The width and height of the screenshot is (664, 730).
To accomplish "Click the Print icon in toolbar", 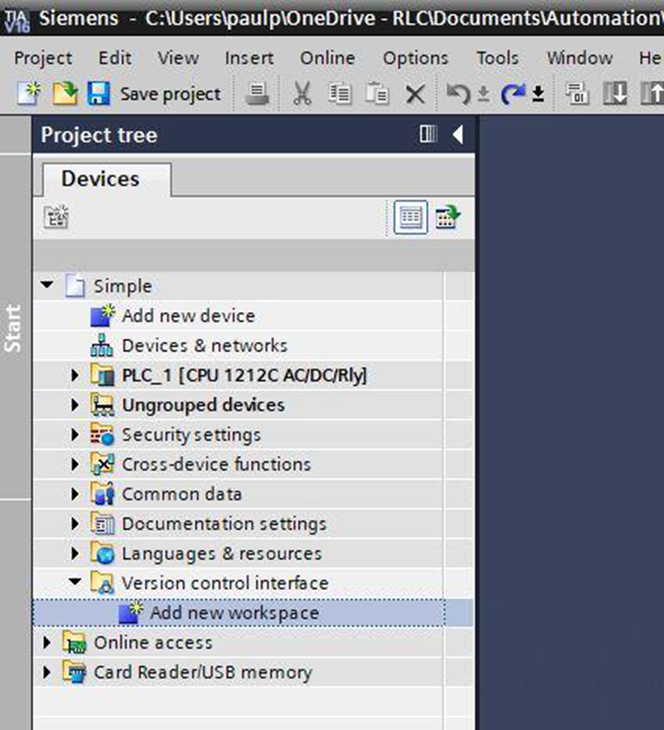I will [259, 94].
